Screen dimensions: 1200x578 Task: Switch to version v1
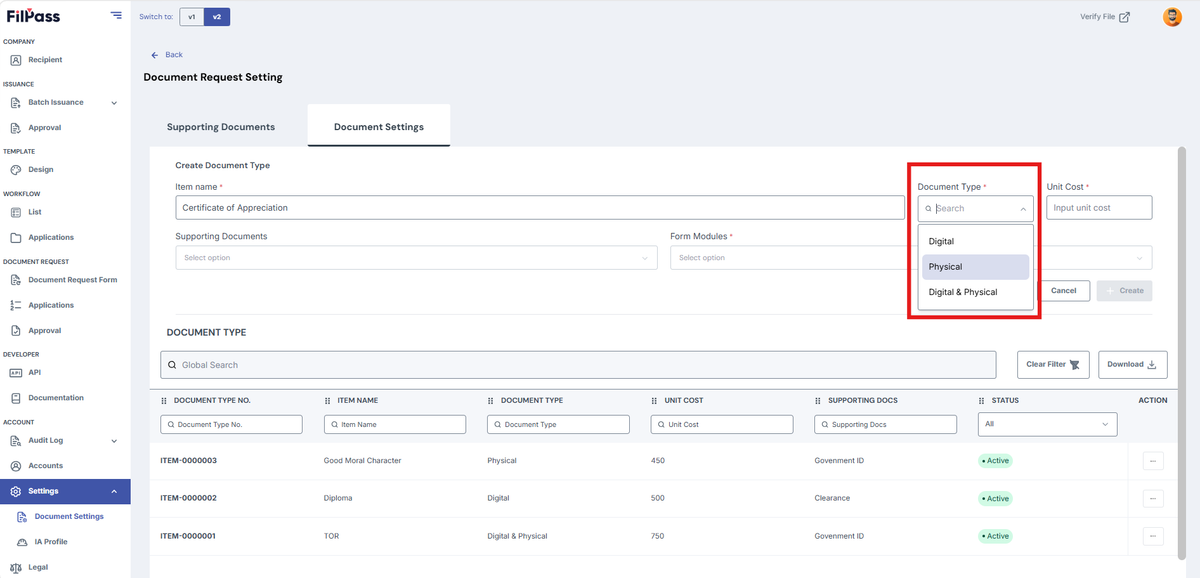tap(192, 17)
